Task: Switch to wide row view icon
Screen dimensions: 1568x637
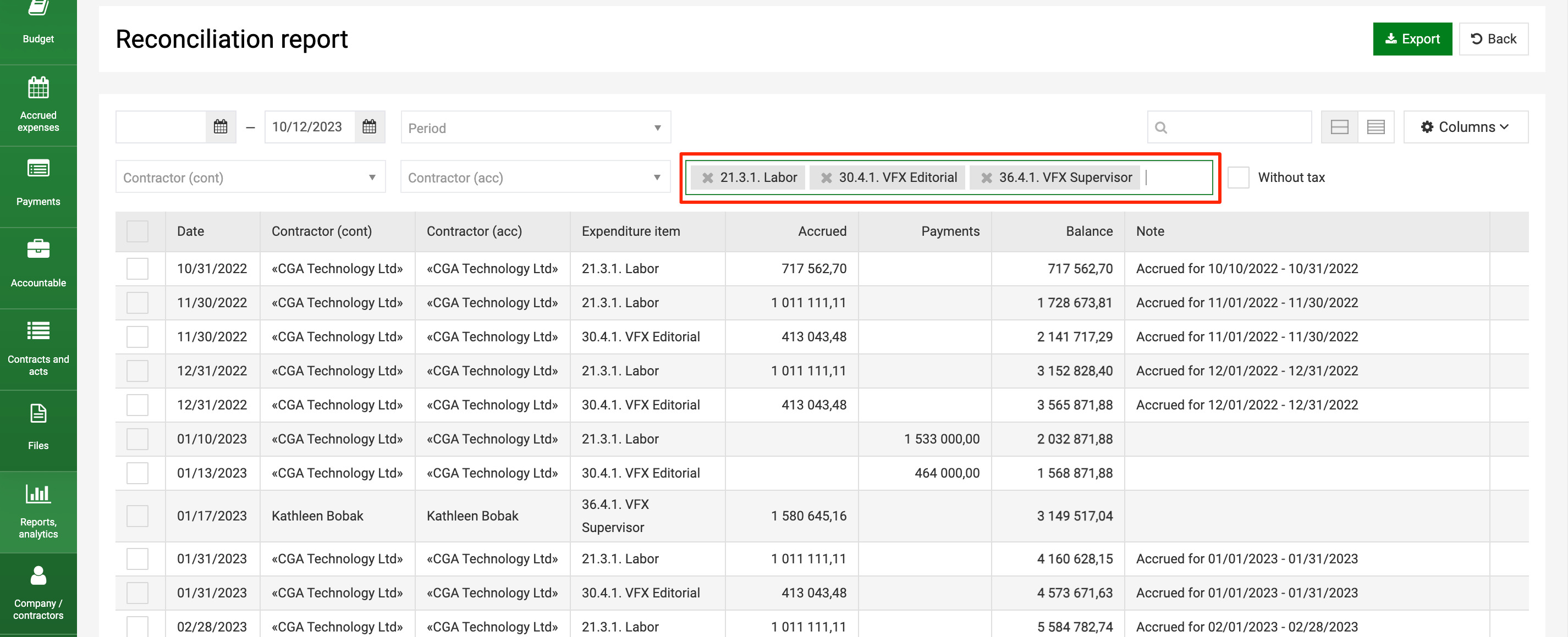Action: 1339,126
